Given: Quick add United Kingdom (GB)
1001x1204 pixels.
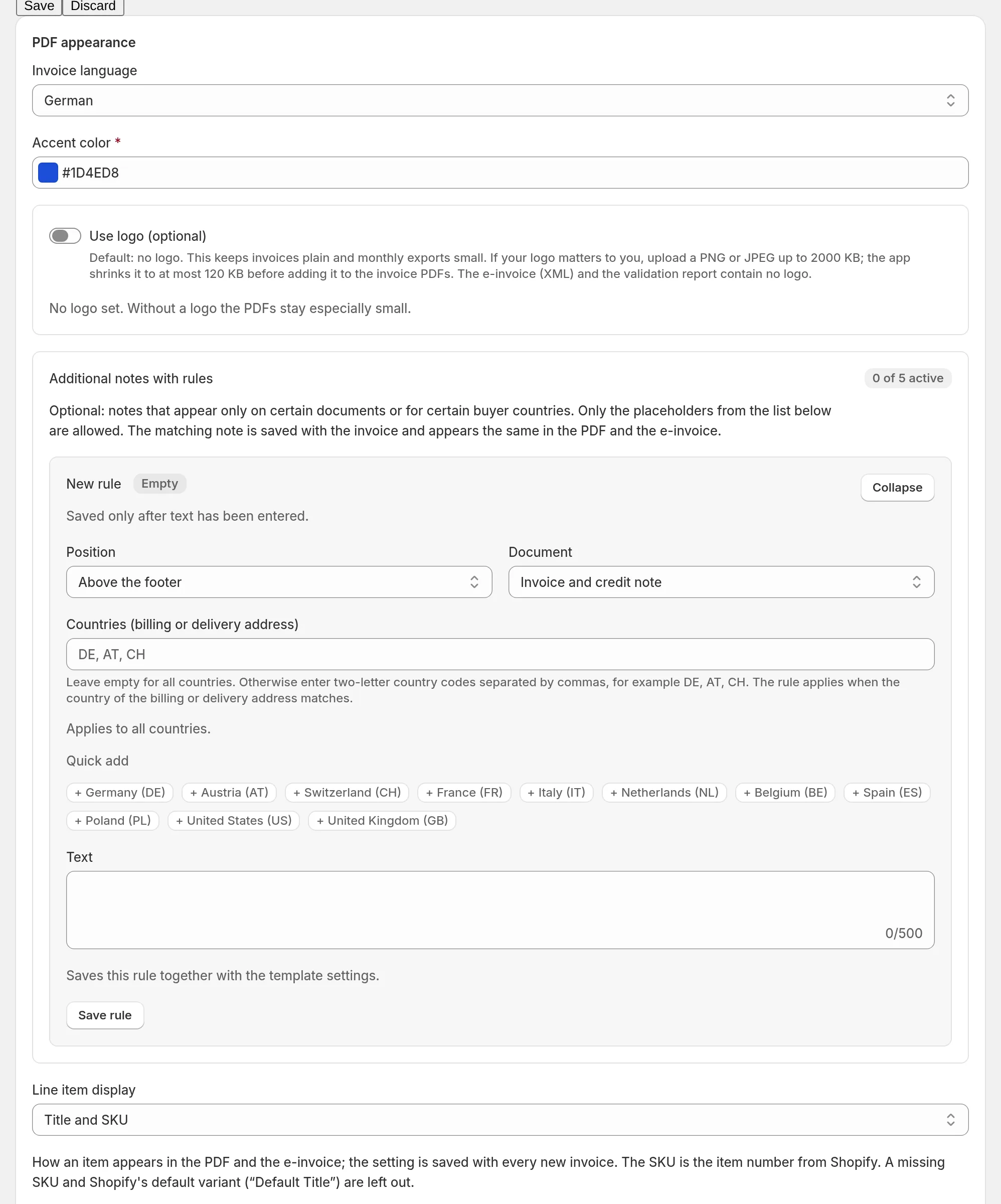Looking at the screenshot, I should (382, 820).
